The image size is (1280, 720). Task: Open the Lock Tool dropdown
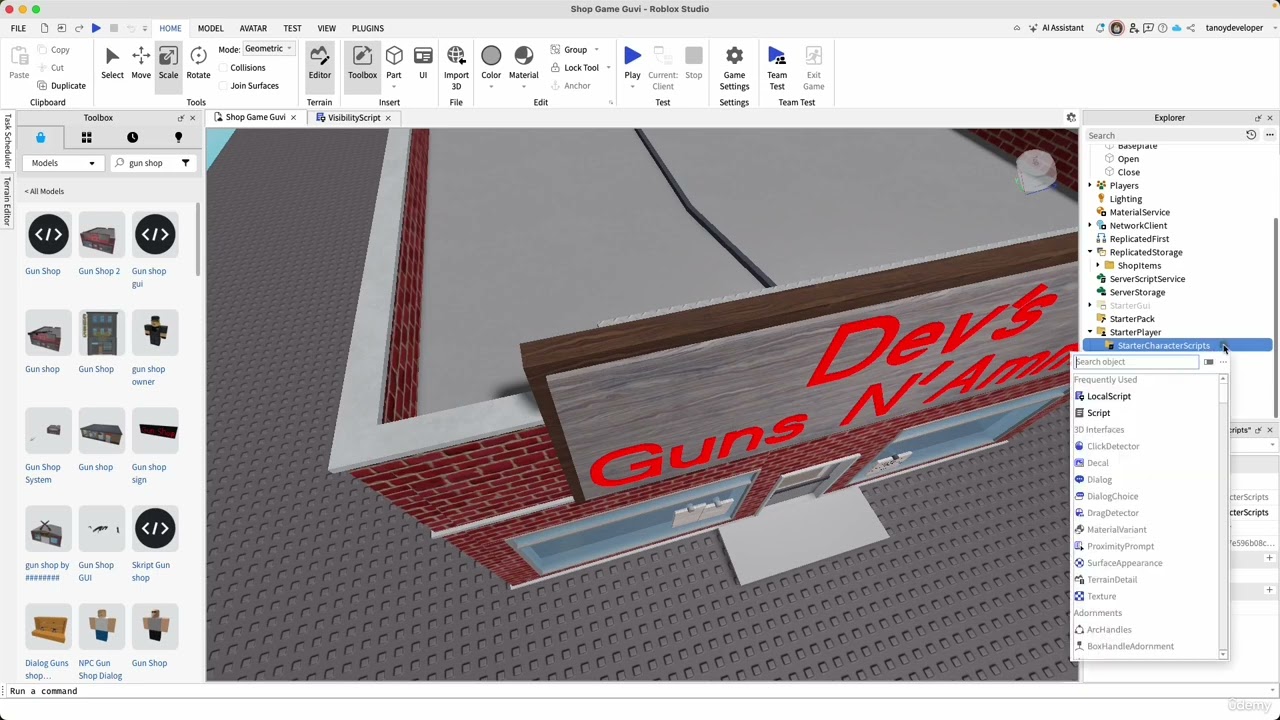pos(608,68)
